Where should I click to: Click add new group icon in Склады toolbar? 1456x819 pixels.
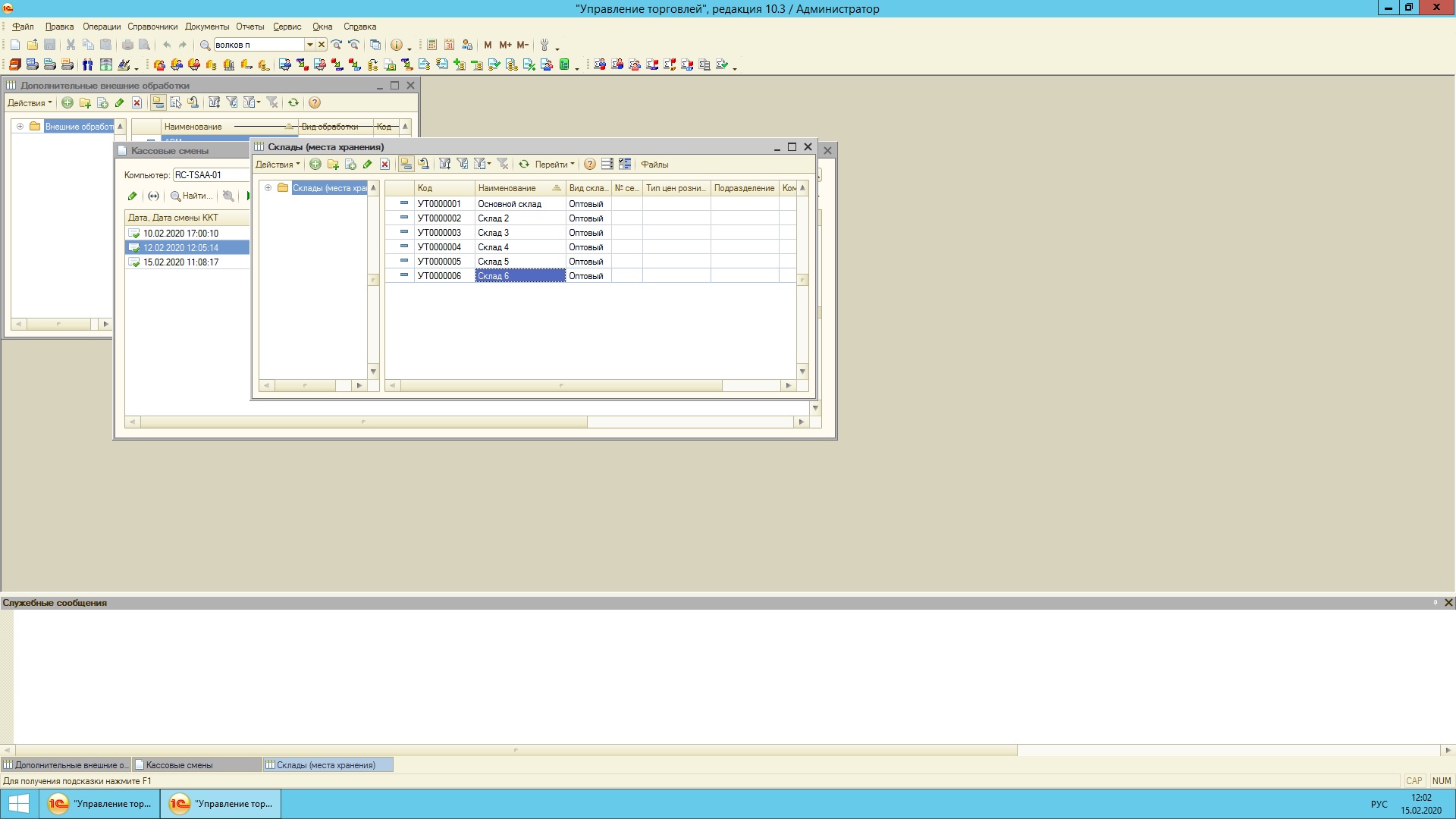[x=333, y=165]
